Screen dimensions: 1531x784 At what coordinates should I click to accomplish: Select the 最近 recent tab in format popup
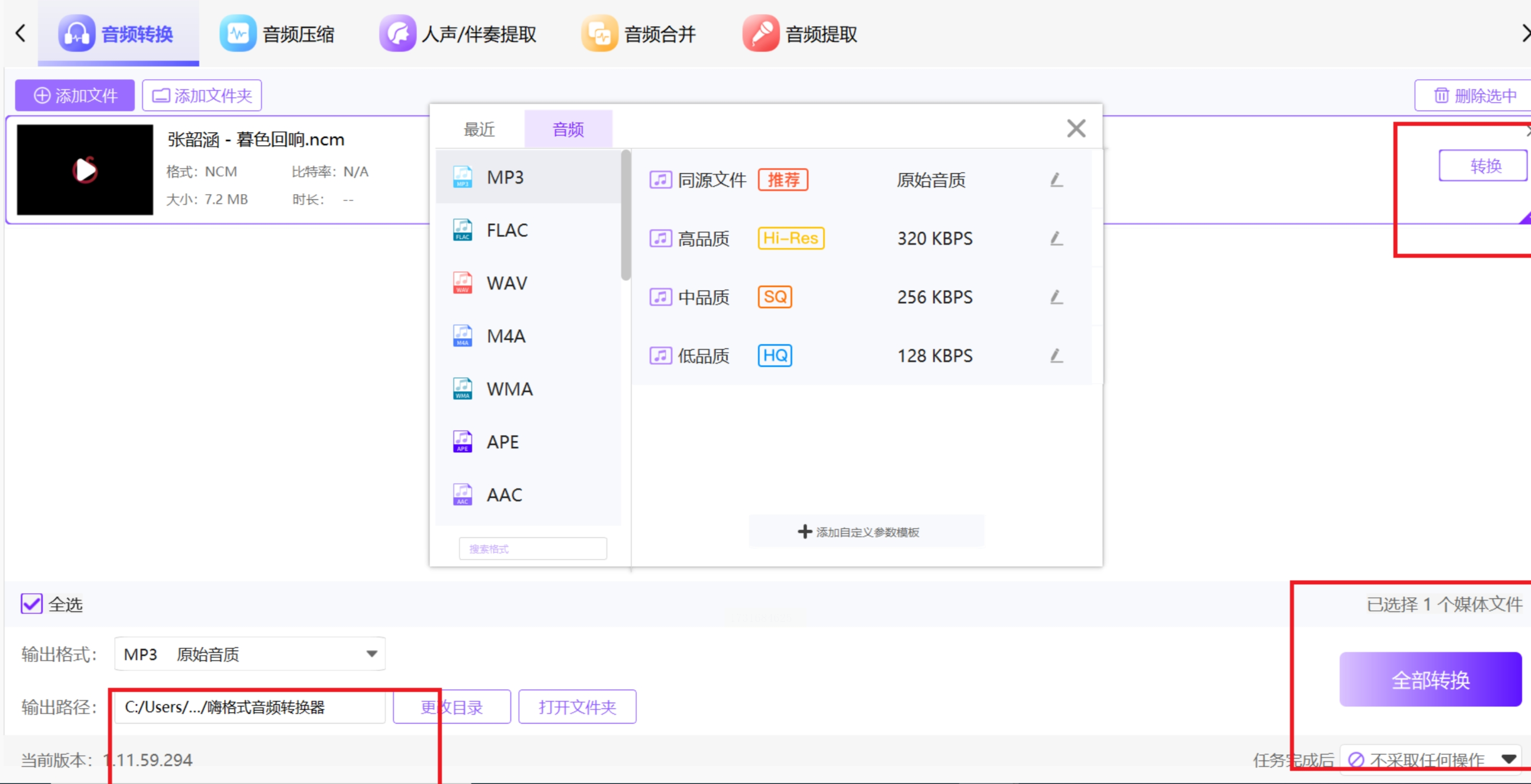(479, 129)
